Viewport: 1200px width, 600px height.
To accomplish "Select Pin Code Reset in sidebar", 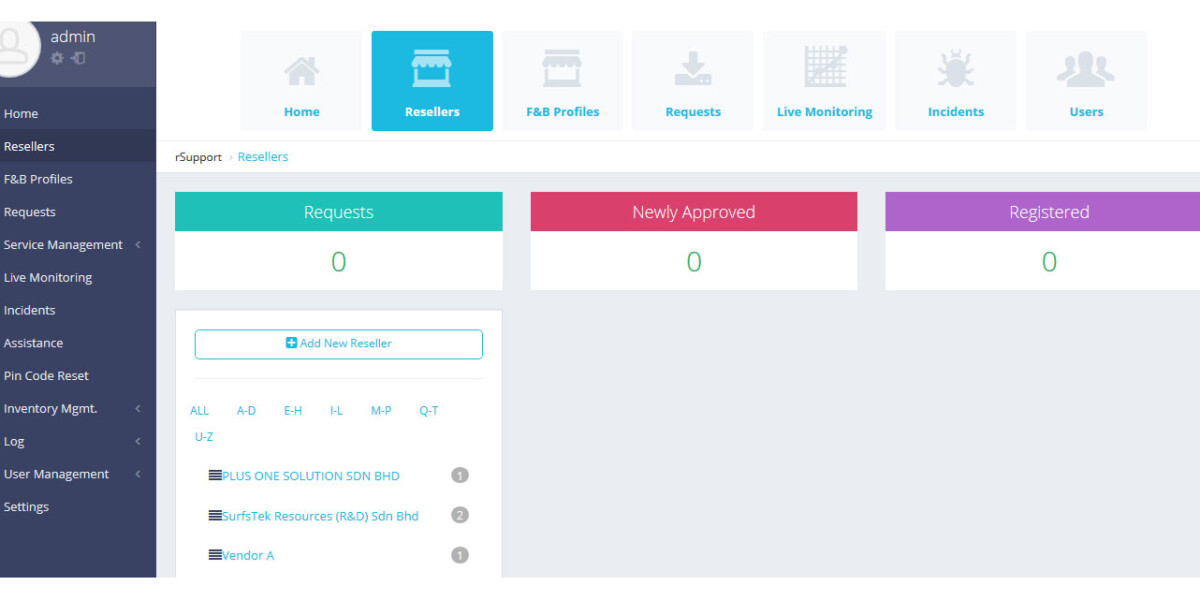I will [46, 376].
